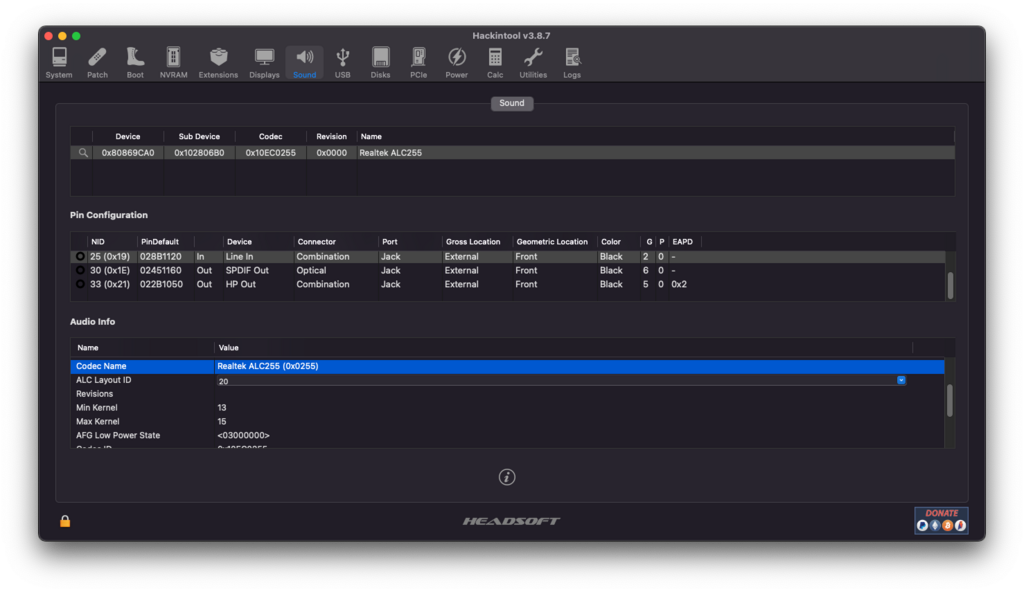Open the PCIe toolbar section
Viewport: 1024px width, 592px height.
point(419,63)
